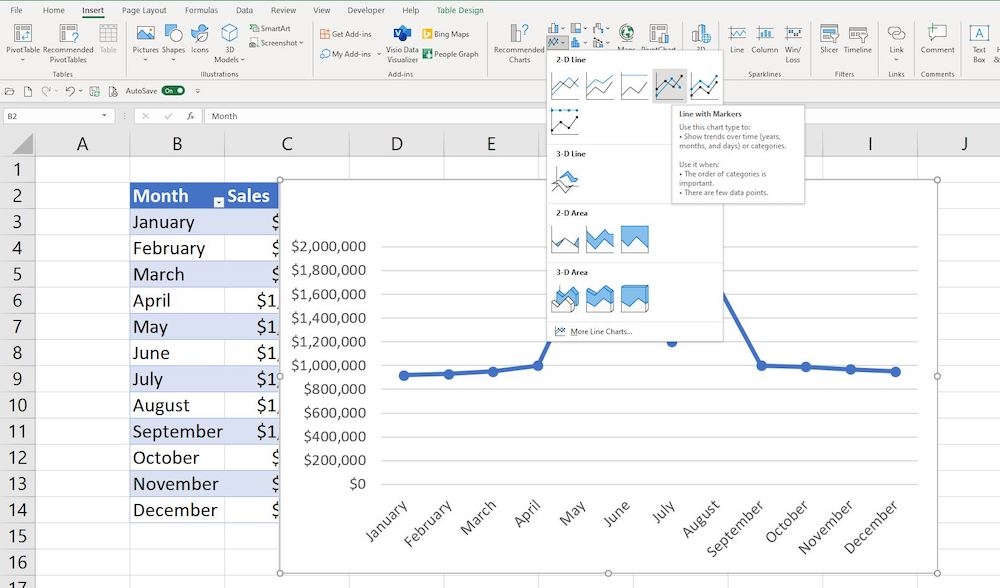This screenshot has width=1000, height=588.
Task: Insert a PivotTable
Action: point(21,42)
